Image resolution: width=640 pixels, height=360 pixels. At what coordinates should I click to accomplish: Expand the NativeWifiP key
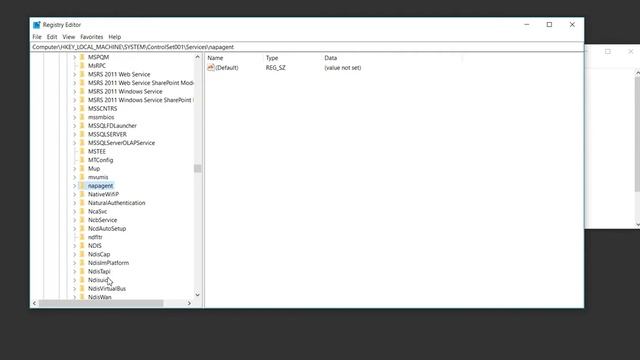(x=74, y=194)
